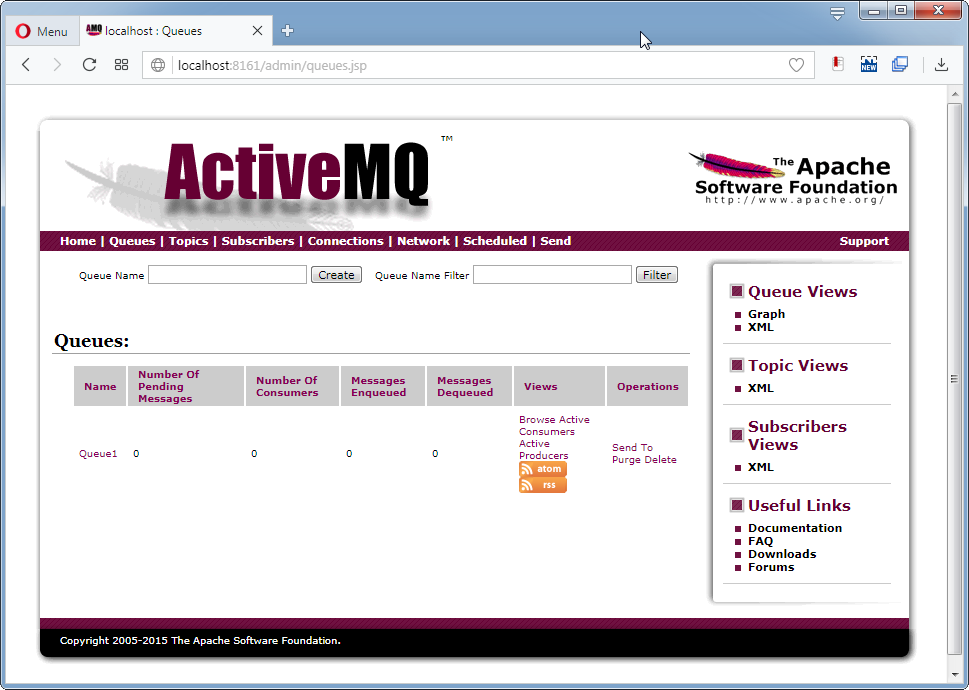Viewport: 969px width, 690px height.
Task: Open XML under Subscribers Views
Action: coord(761,467)
